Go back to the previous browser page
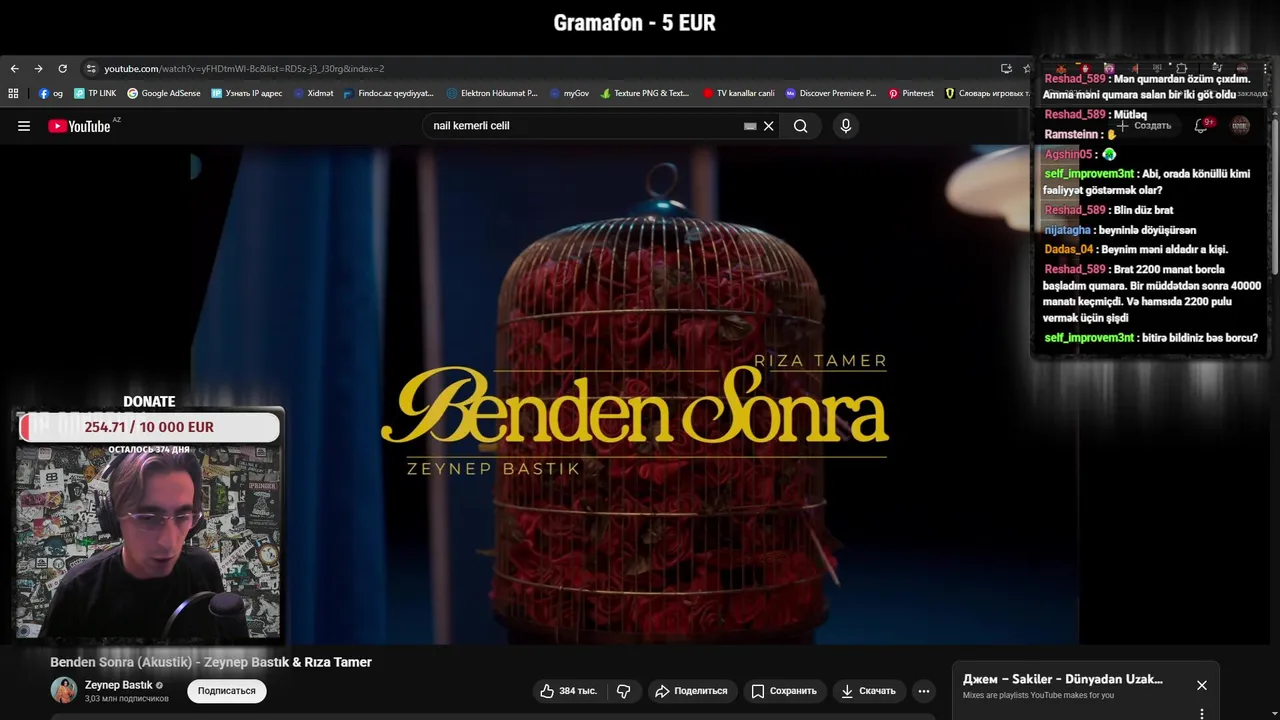 pos(14,69)
